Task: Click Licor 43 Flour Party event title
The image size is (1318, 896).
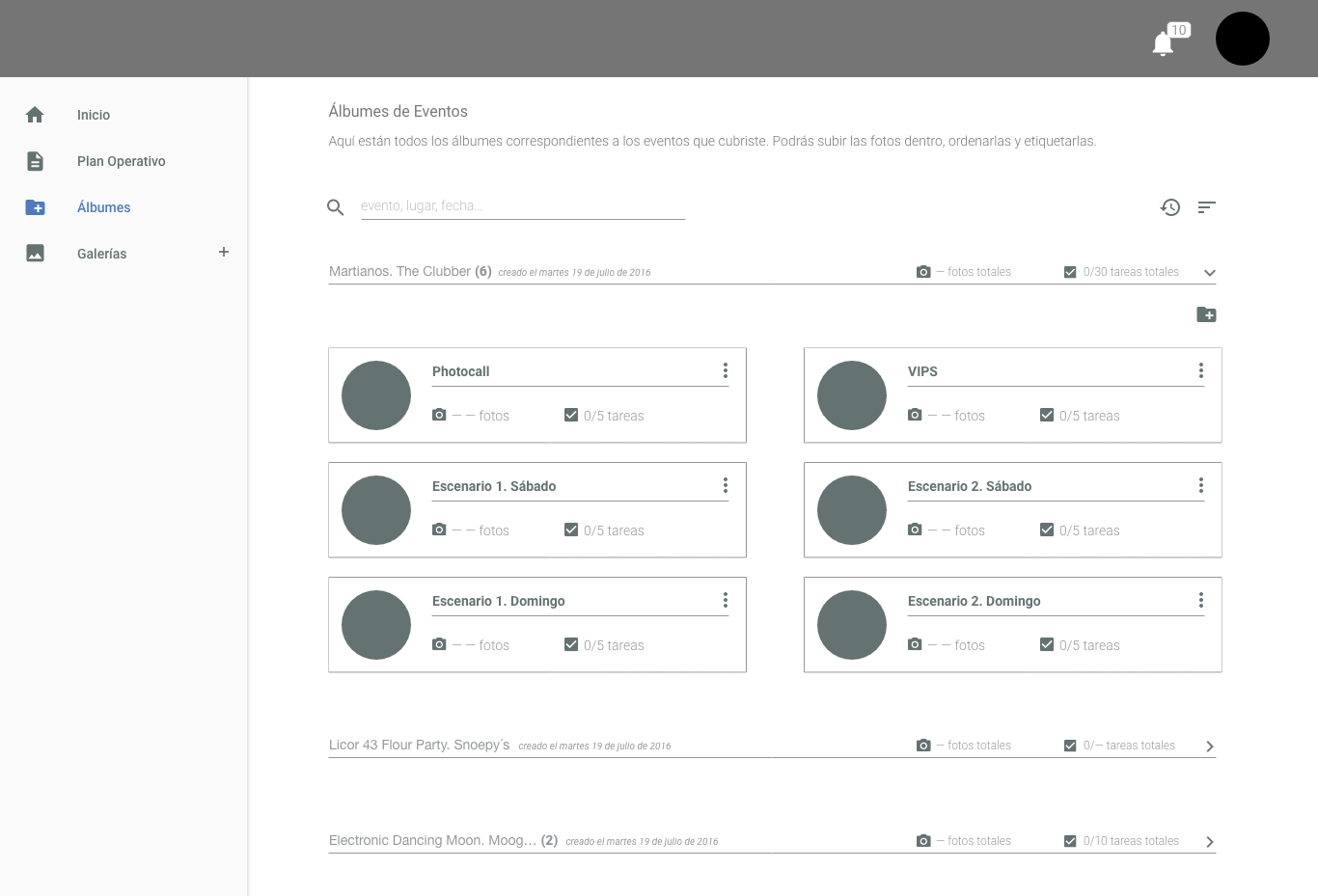Action: click(419, 745)
